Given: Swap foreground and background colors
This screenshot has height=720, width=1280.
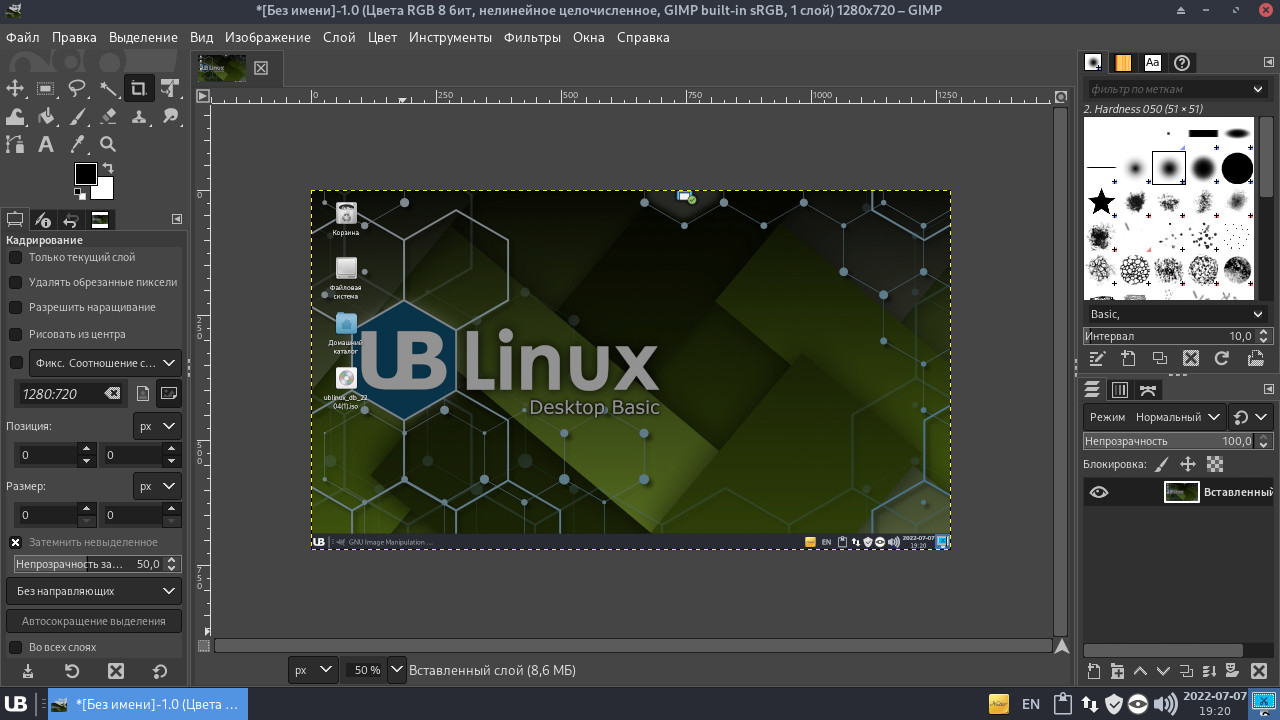Looking at the screenshot, I should [108, 168].
